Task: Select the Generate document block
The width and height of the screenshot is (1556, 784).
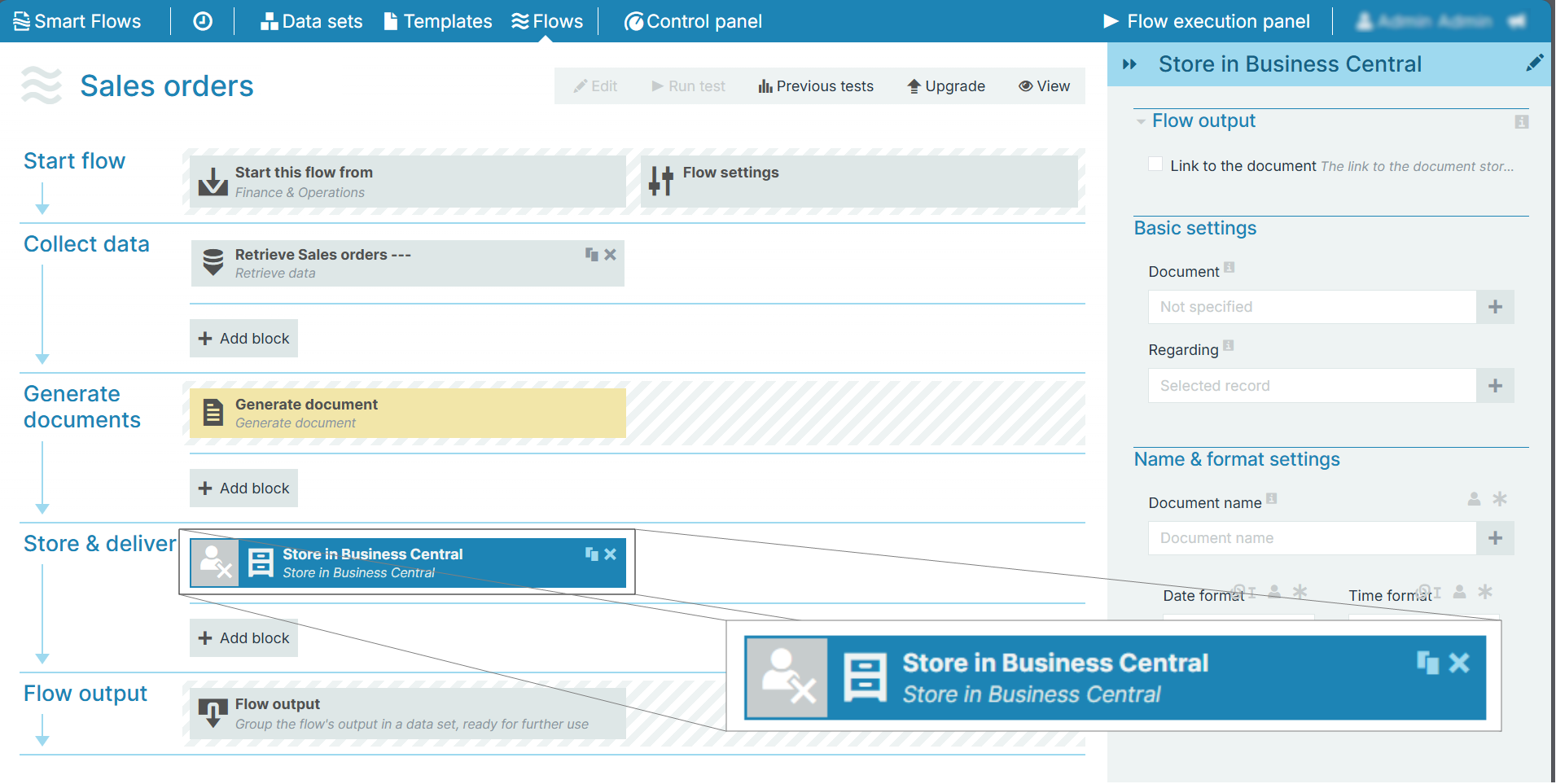Action: click(408, 413)
